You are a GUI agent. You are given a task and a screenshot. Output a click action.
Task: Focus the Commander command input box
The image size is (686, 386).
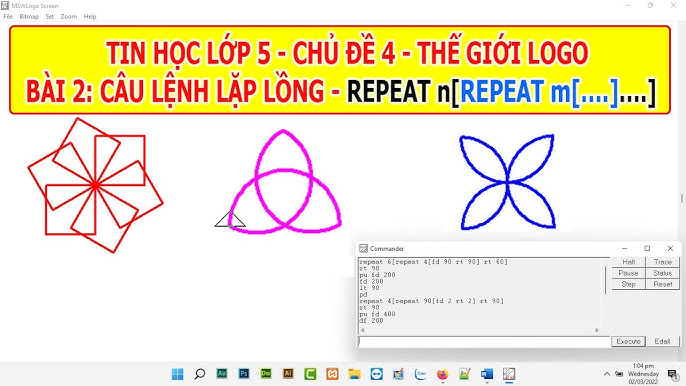[484, 341]
